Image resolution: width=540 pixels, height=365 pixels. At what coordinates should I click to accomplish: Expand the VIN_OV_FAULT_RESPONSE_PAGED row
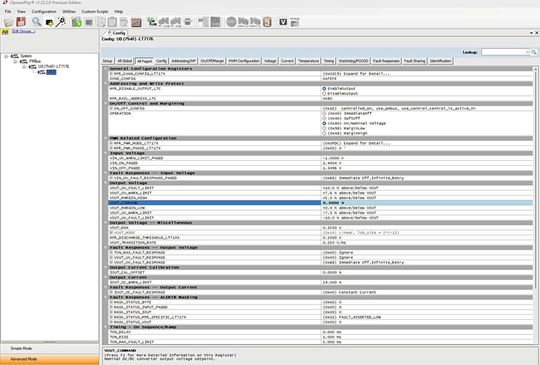111,178
